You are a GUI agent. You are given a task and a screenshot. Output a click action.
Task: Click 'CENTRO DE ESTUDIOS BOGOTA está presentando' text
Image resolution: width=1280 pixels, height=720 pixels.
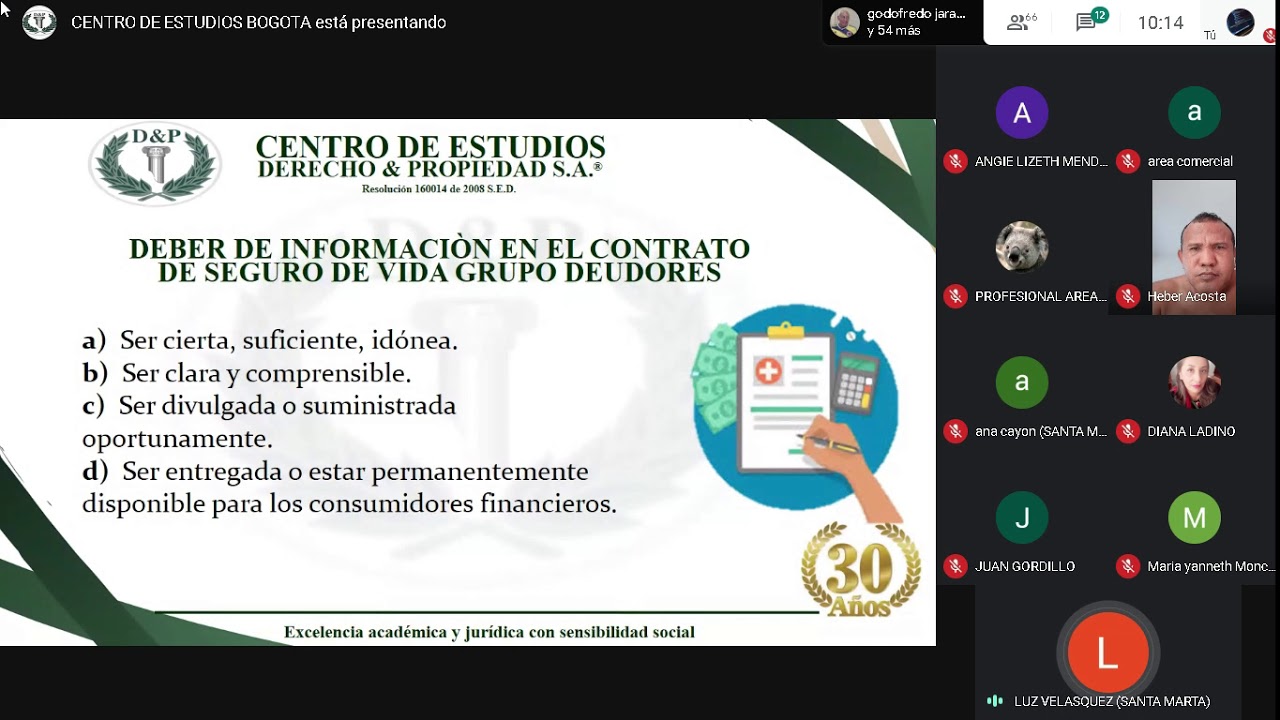[259, 22]
